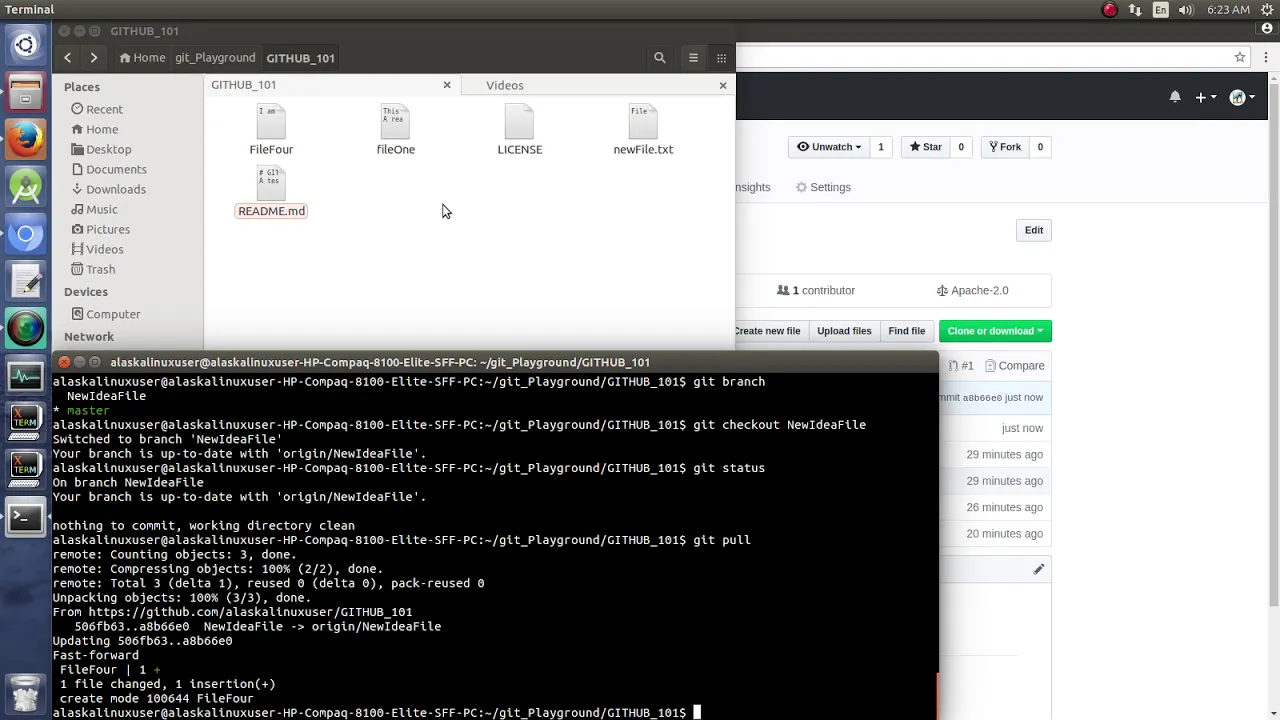Click Find file on GitHub

click(x=907, y=331)
